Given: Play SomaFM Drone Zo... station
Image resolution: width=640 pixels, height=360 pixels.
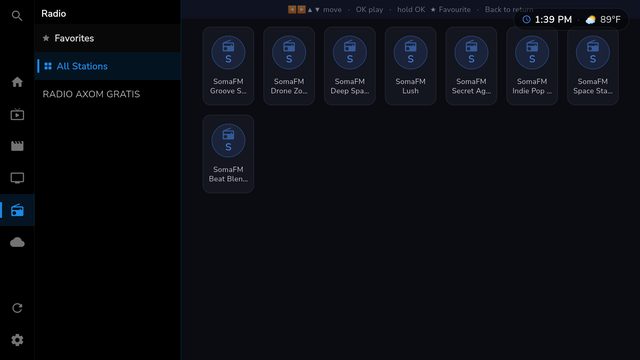Looking at the screenshot, I should (289, 66).
